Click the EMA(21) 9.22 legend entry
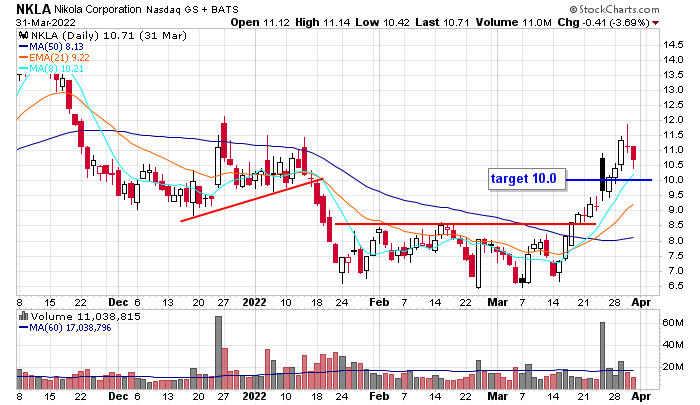This screenshot has height=405, width=700. (54, 58)
